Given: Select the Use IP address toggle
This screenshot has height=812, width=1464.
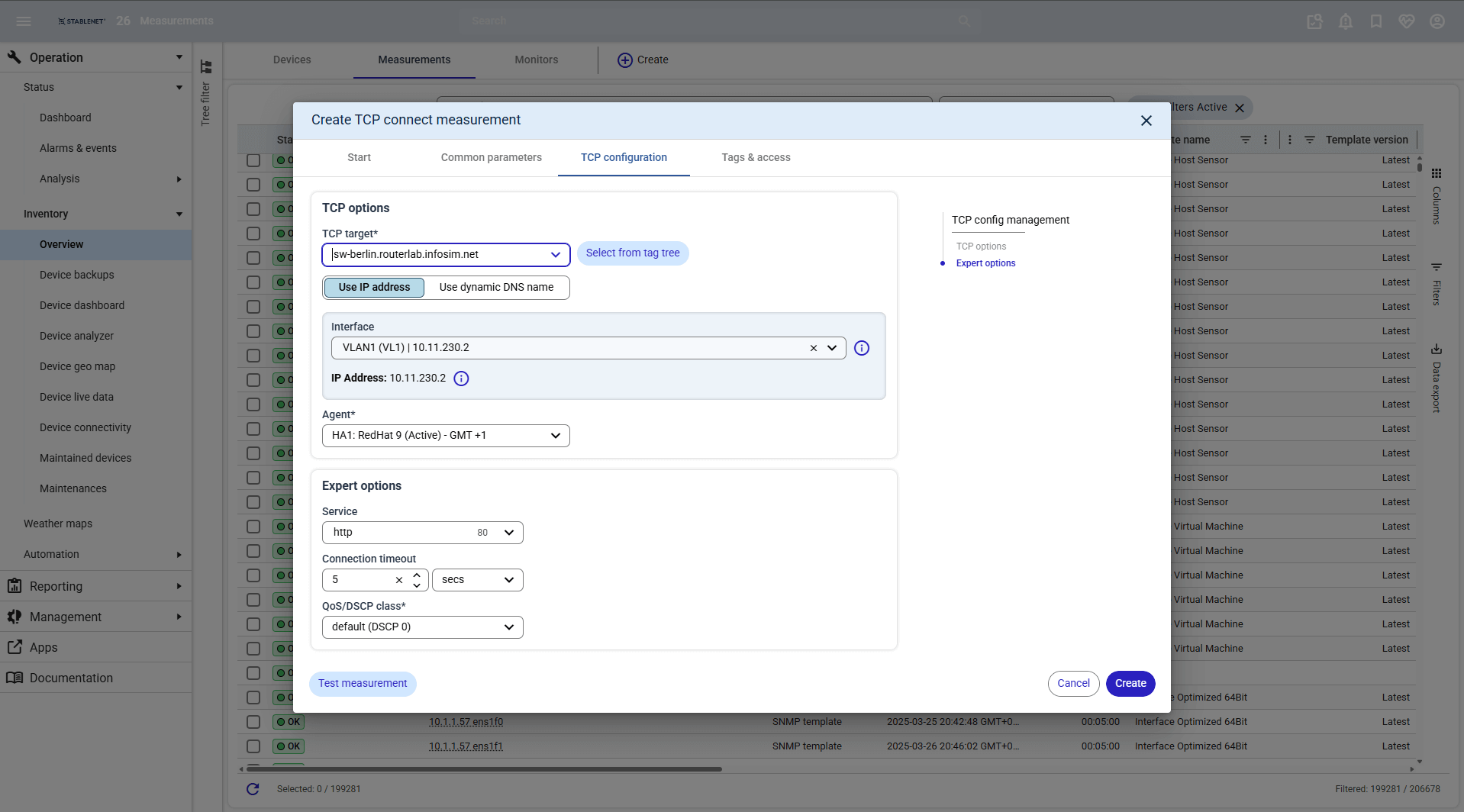Looking at the screenshot, I should 374,287.
